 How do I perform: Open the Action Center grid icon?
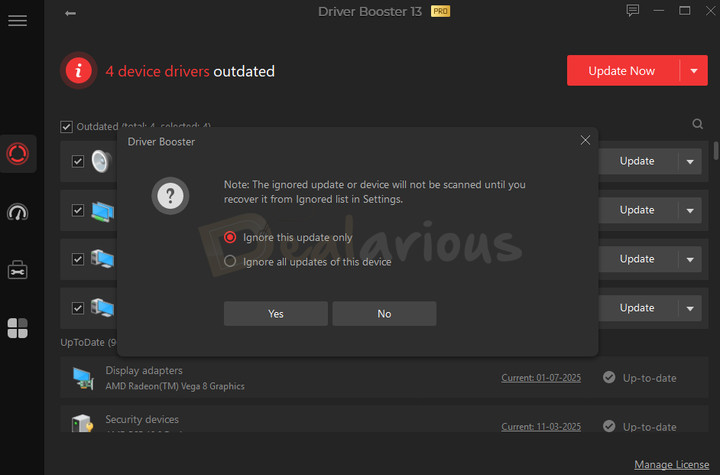pos(17,328)
